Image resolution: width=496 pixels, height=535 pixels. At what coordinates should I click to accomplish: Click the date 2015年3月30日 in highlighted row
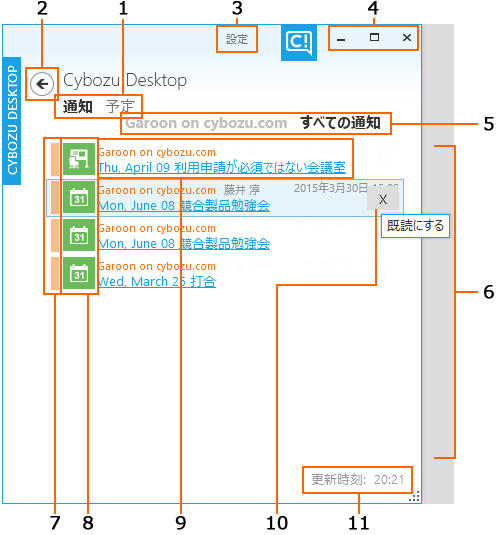[331, 188]
